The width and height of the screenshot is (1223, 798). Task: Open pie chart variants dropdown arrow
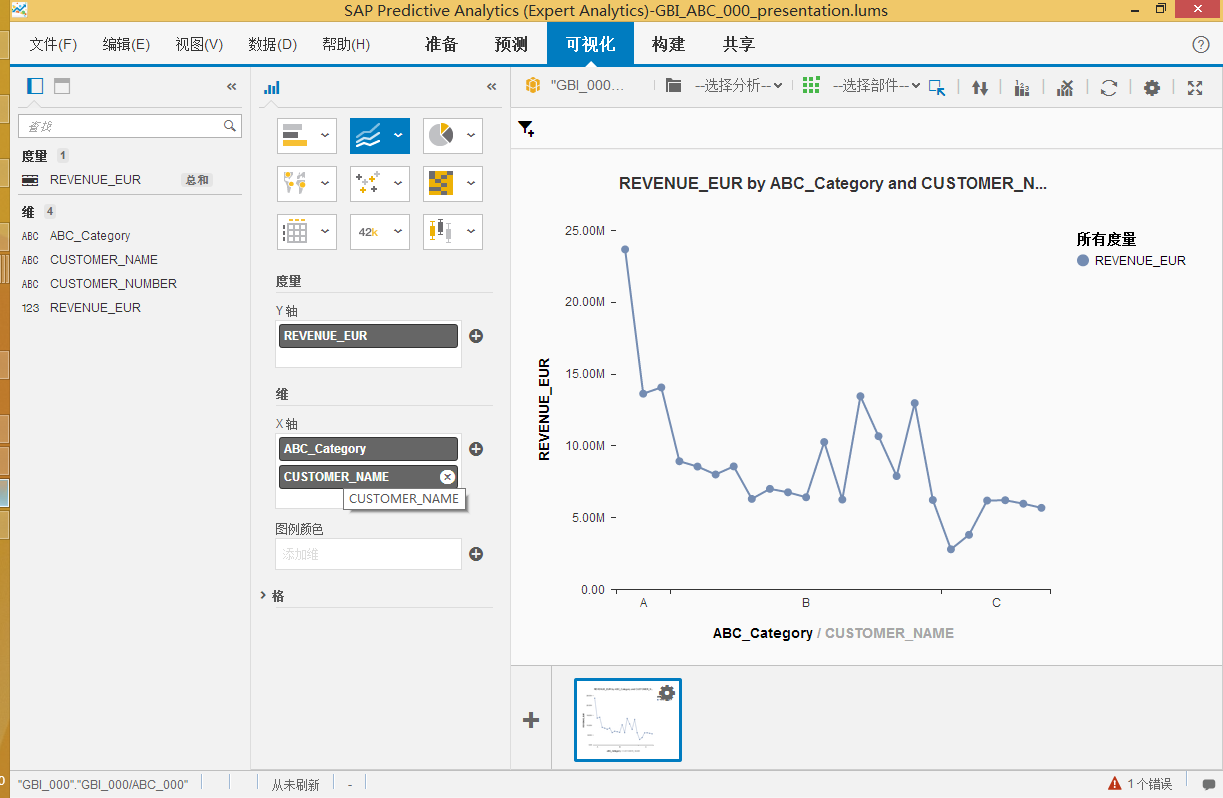[x=471, y=135]
